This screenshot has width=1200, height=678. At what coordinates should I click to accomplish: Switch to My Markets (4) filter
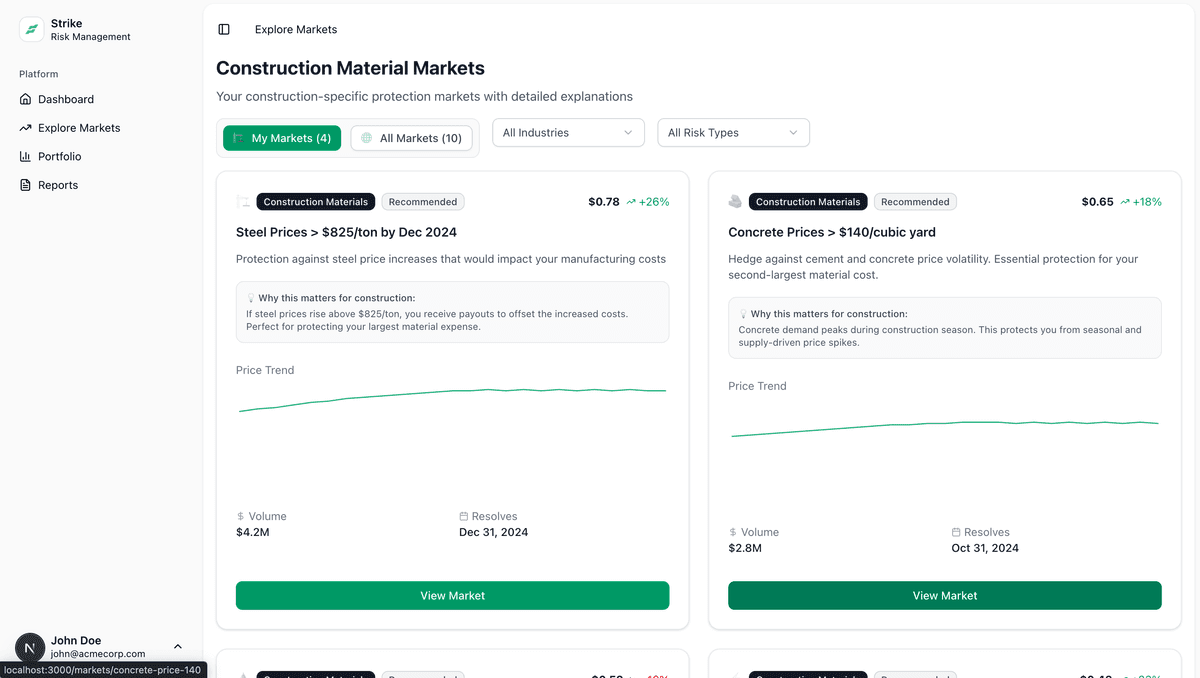282,138
